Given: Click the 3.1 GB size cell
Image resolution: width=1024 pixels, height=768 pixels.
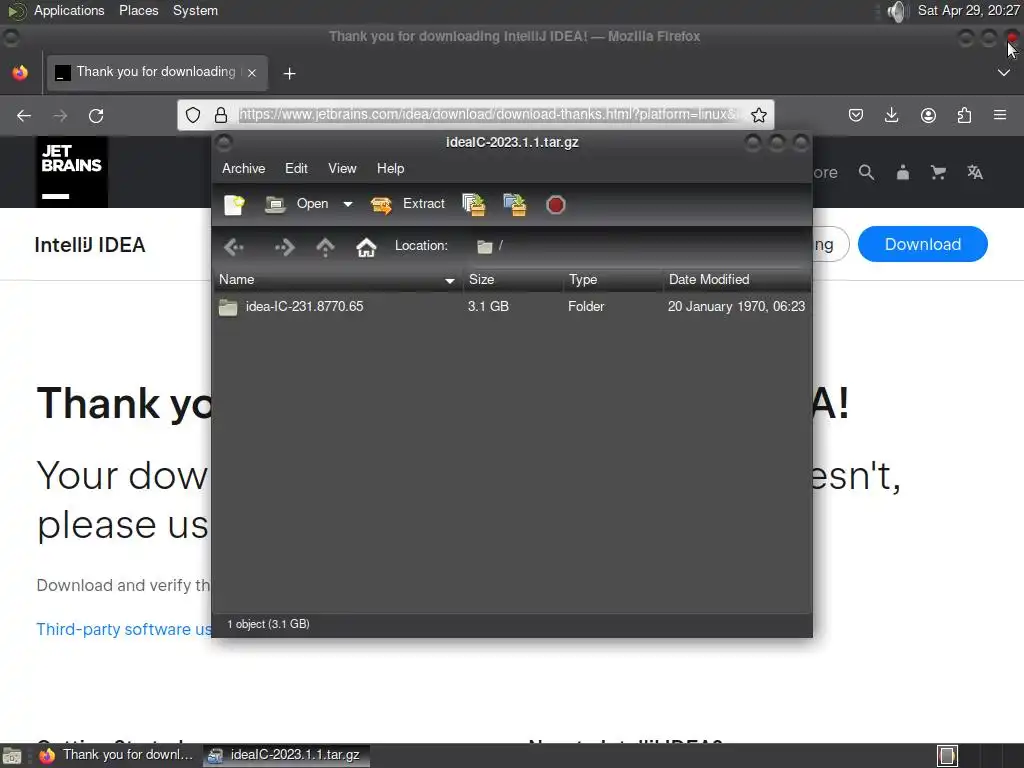Looking at the screenshot, I should click(x=488, y=306).
